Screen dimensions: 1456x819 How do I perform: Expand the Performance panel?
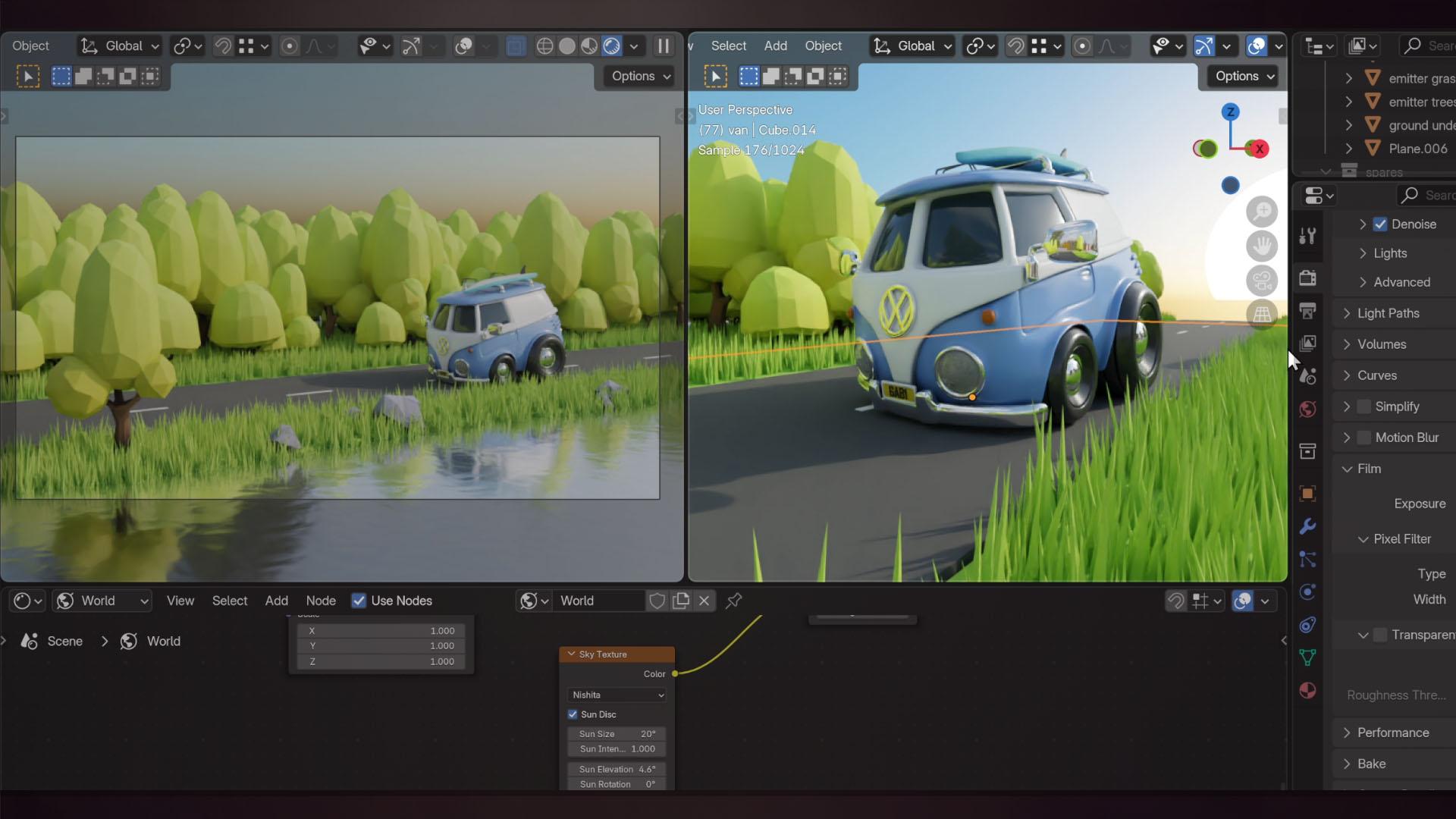coord(1392,733)
